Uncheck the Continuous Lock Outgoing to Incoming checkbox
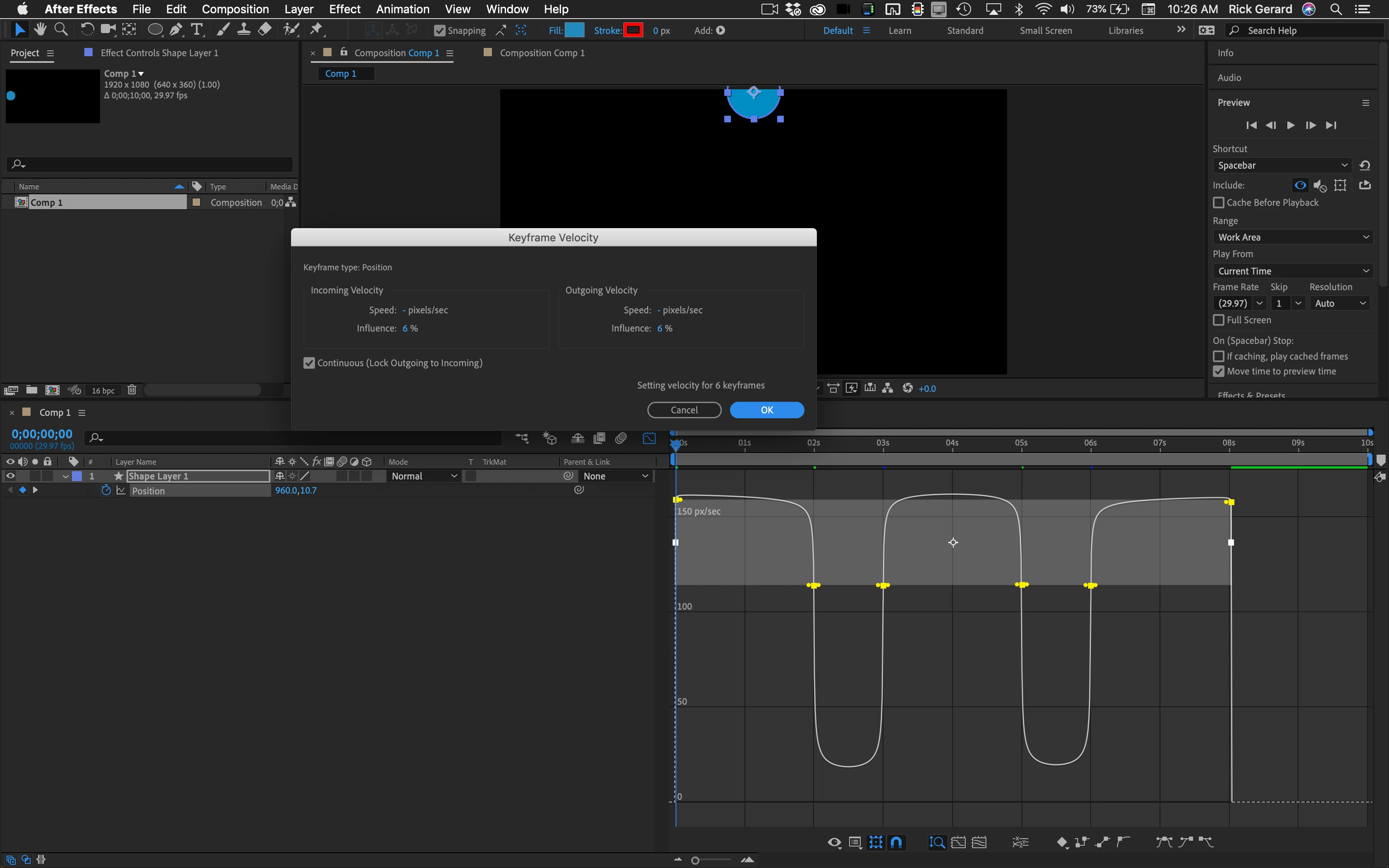The width and height of the screenshot is (1389, 868). 309,363
